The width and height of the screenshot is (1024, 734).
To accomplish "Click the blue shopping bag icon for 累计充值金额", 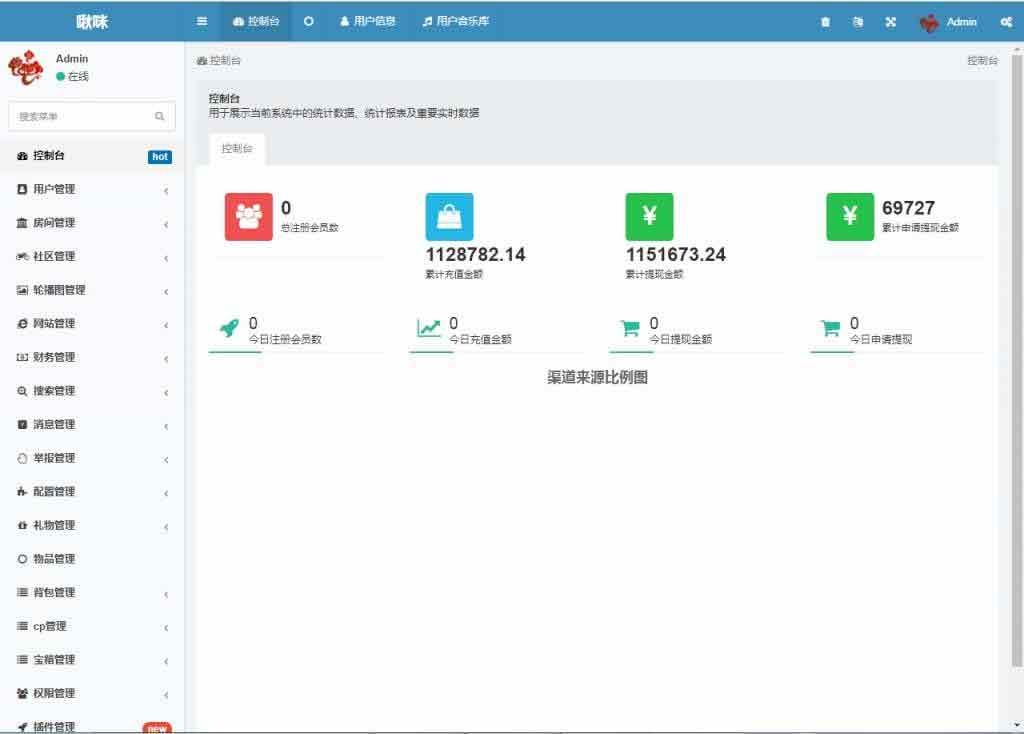I will (449, 217).
